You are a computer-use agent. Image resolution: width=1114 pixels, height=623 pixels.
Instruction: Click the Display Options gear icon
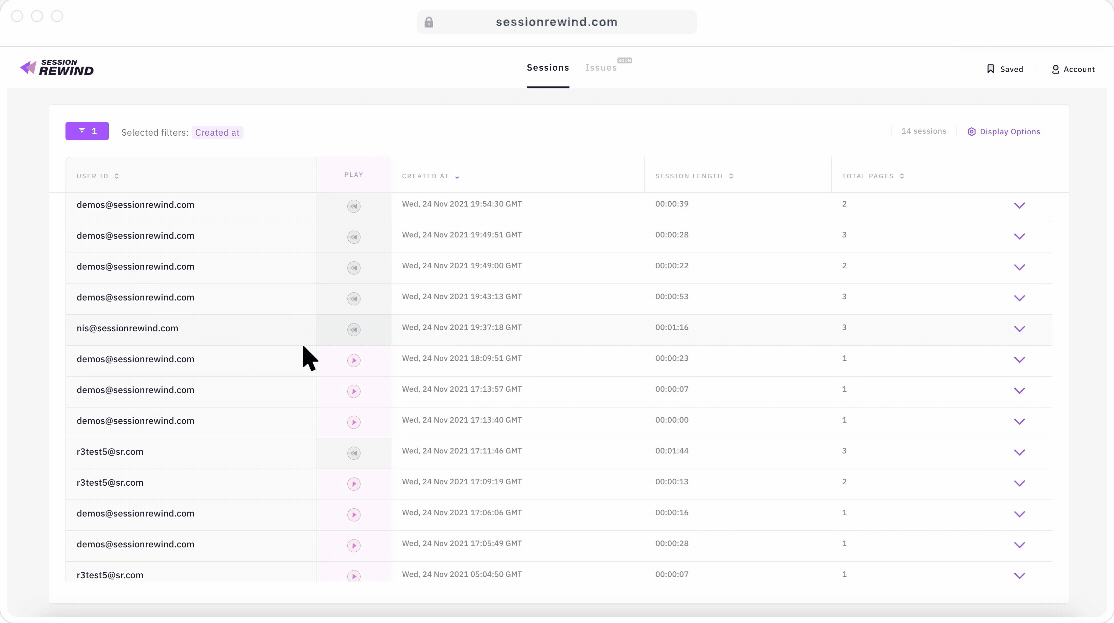tap(971, 132)
